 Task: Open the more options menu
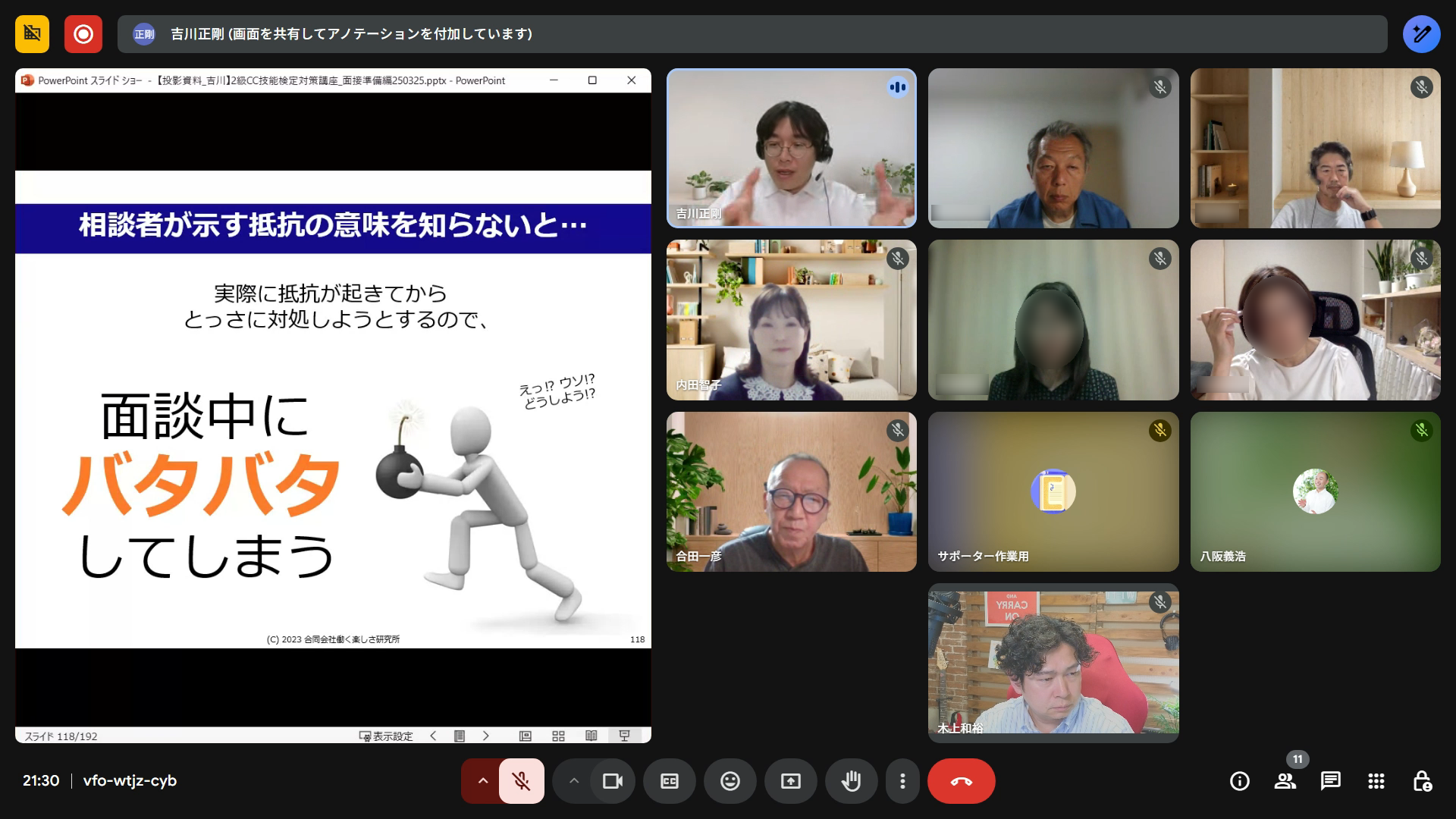point(902,781)
